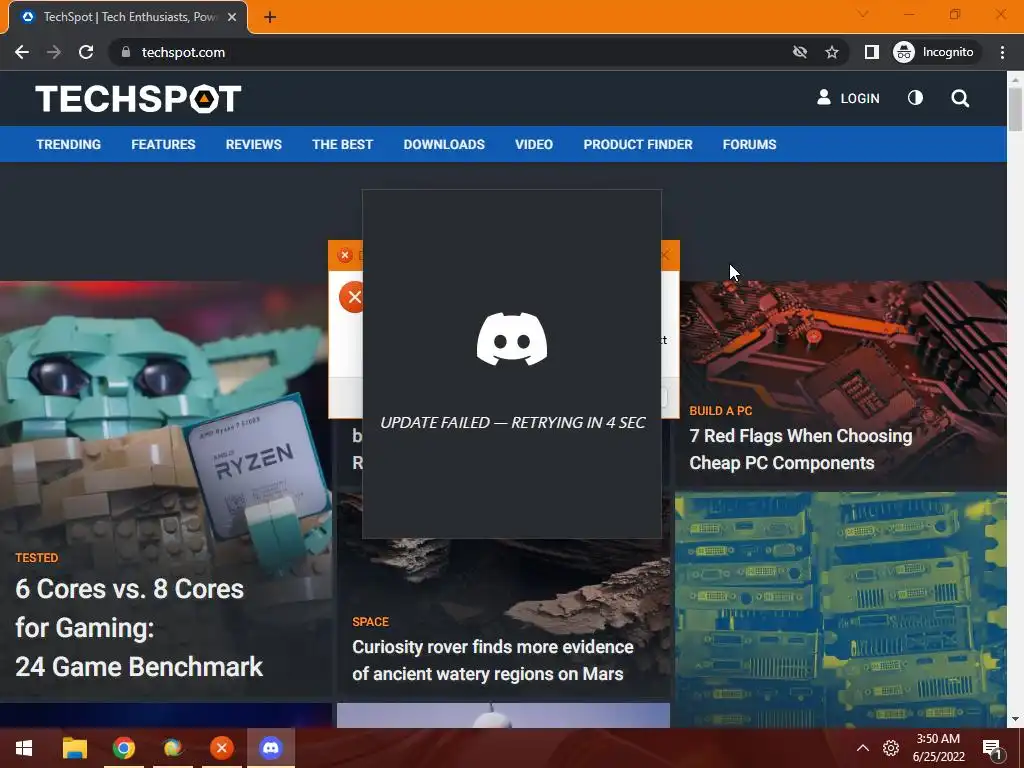
Task: Click the LOGIN link
Action: click(848, 98)
